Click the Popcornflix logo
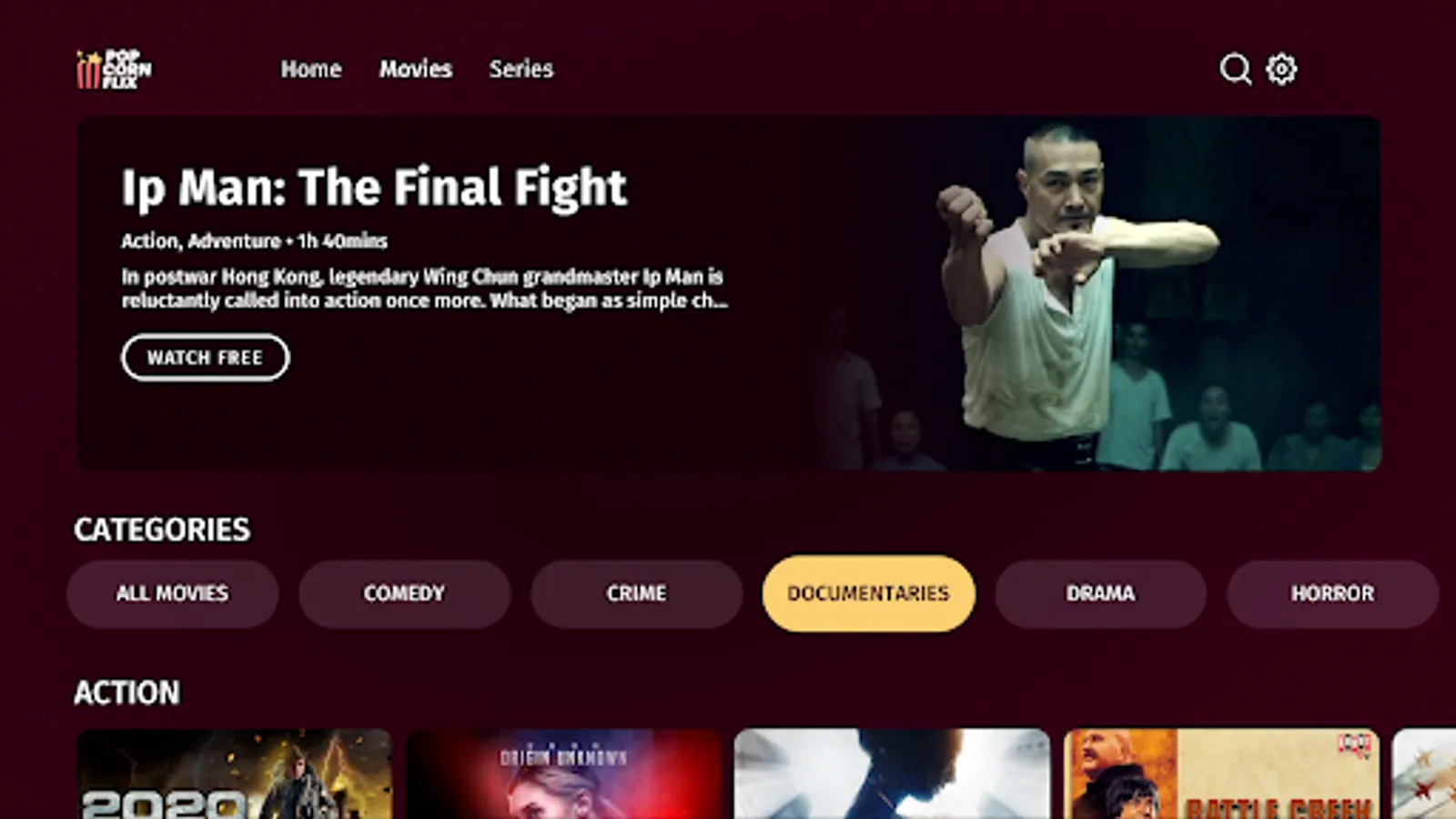 point(115,69)
